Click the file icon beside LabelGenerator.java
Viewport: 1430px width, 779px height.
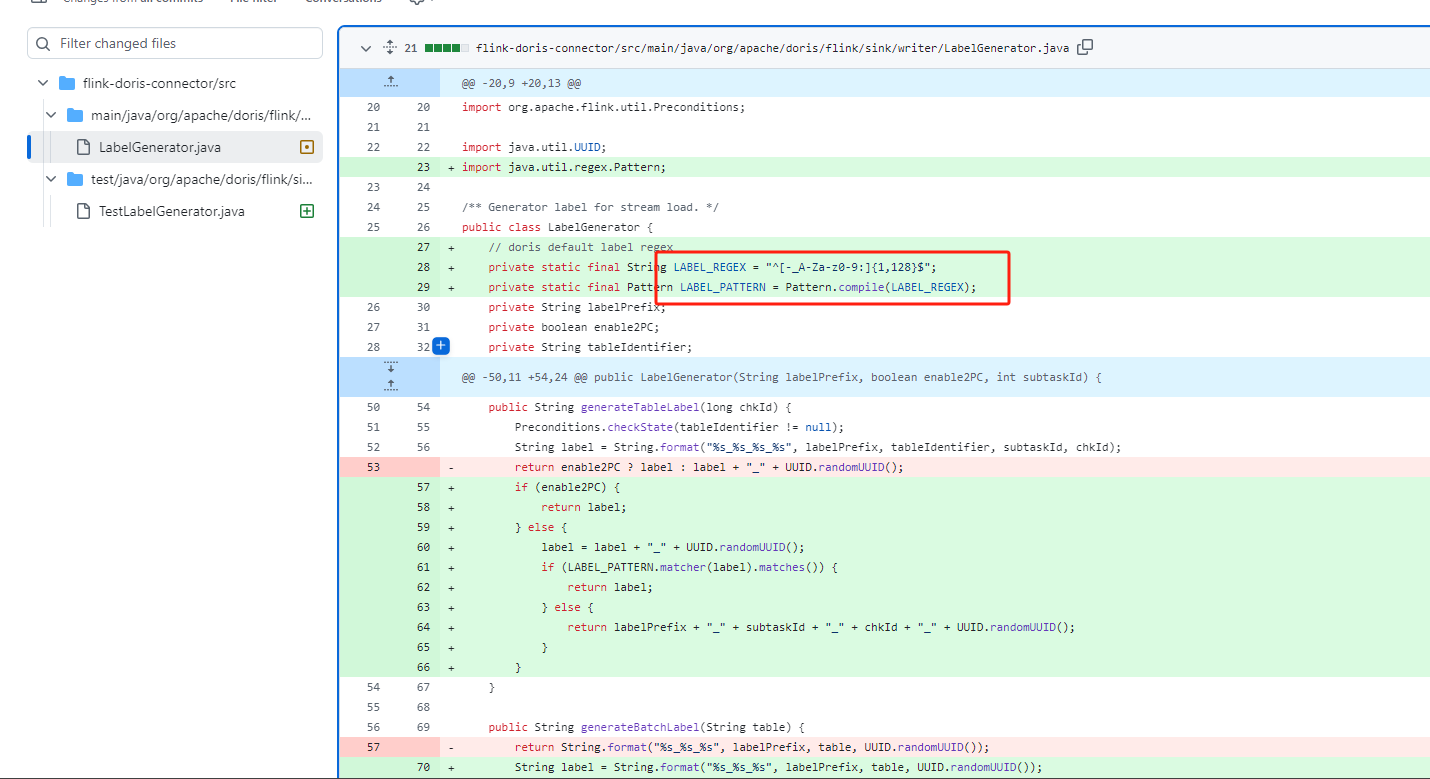83,147
